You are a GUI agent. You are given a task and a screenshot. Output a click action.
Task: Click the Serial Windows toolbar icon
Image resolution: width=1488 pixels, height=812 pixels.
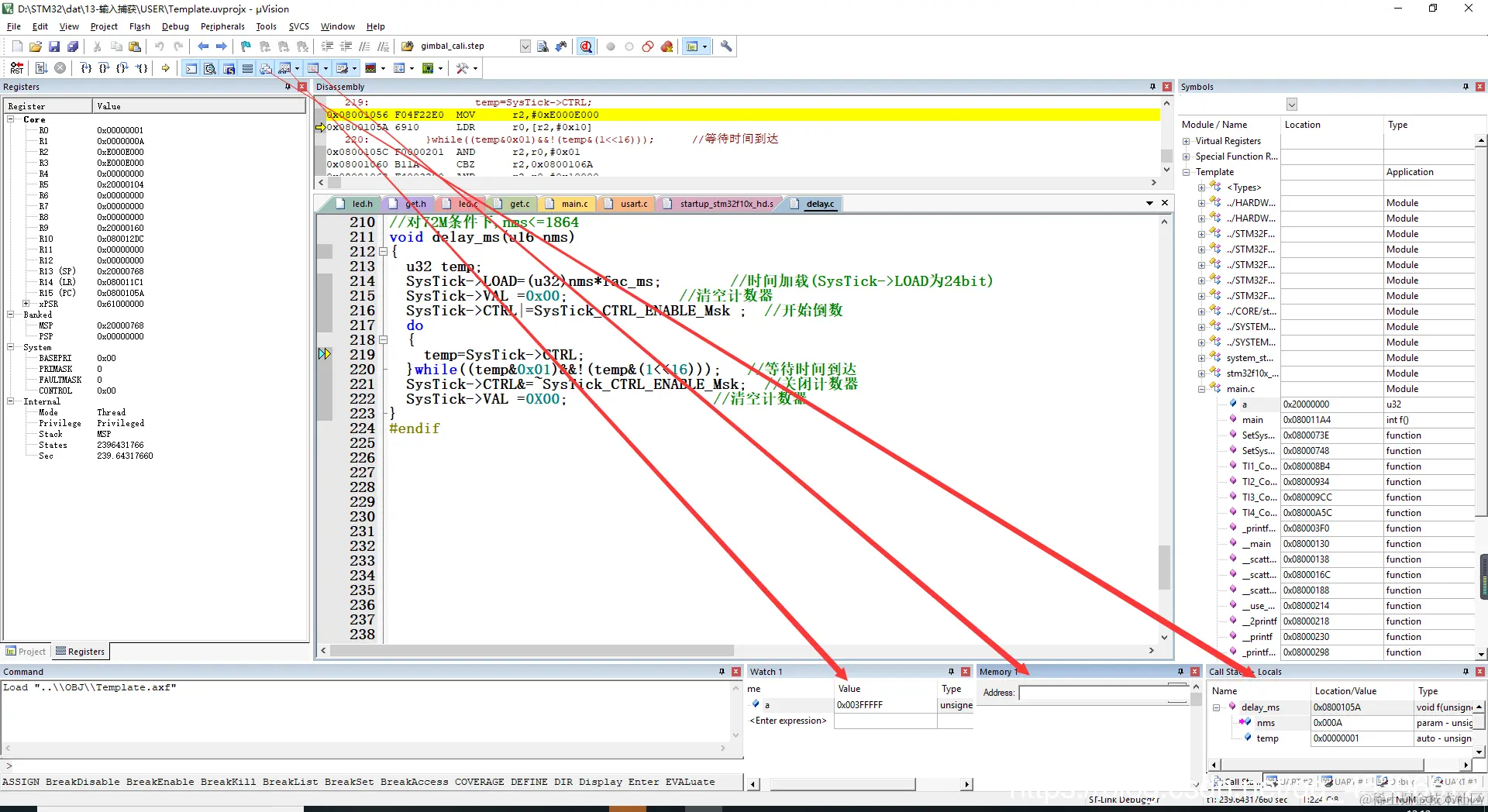(342, 68)
